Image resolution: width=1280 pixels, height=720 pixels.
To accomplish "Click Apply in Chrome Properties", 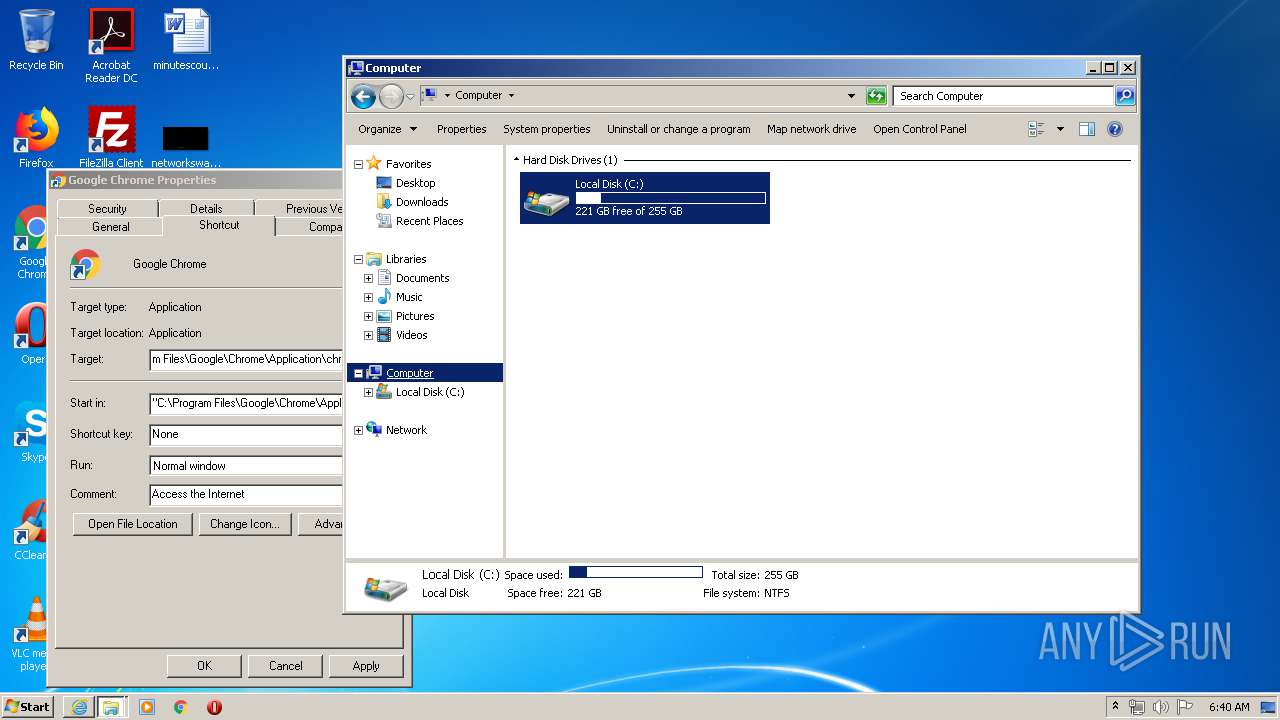I will [366, 666].
